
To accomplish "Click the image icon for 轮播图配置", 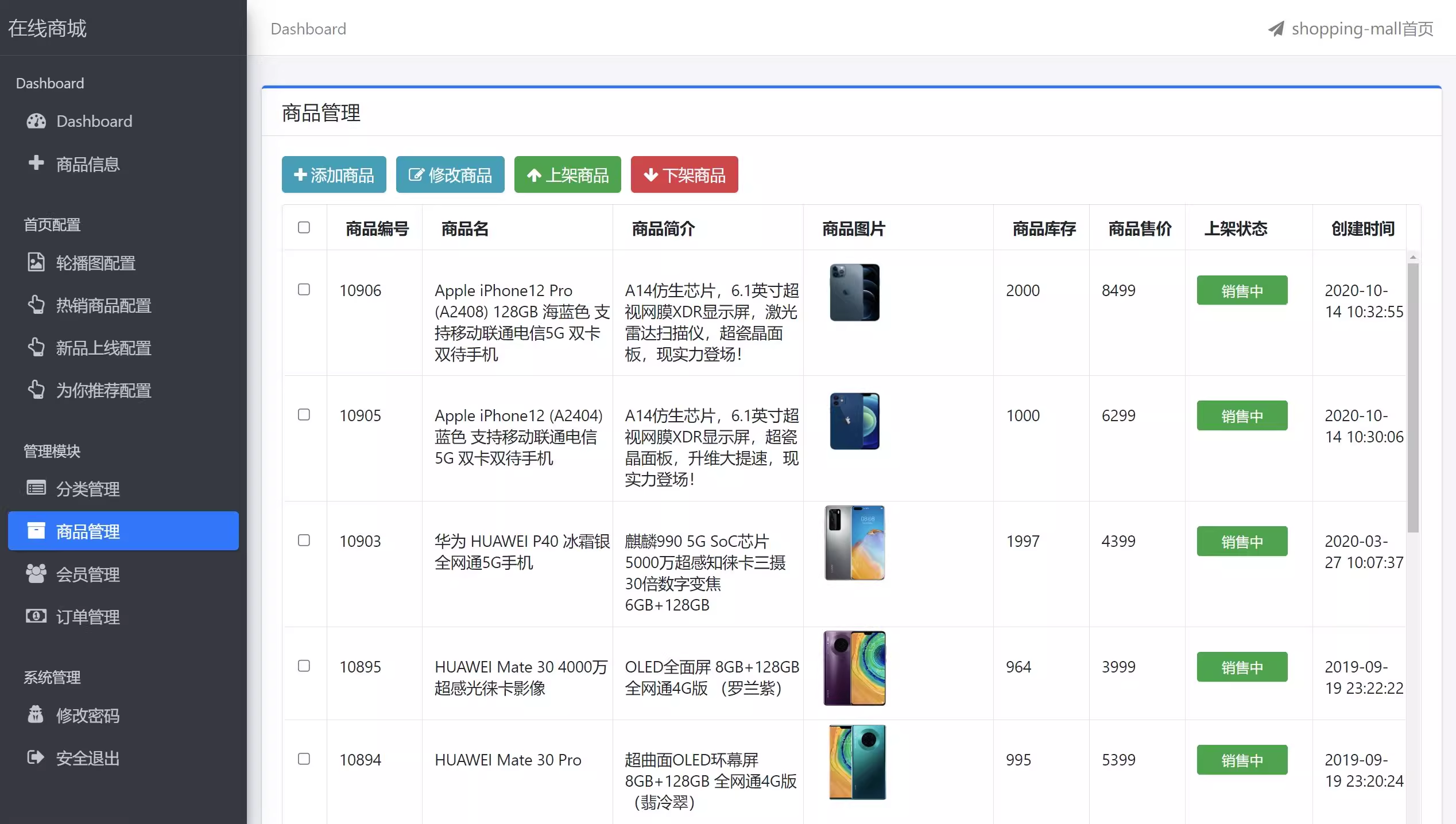I will [36, 262].
